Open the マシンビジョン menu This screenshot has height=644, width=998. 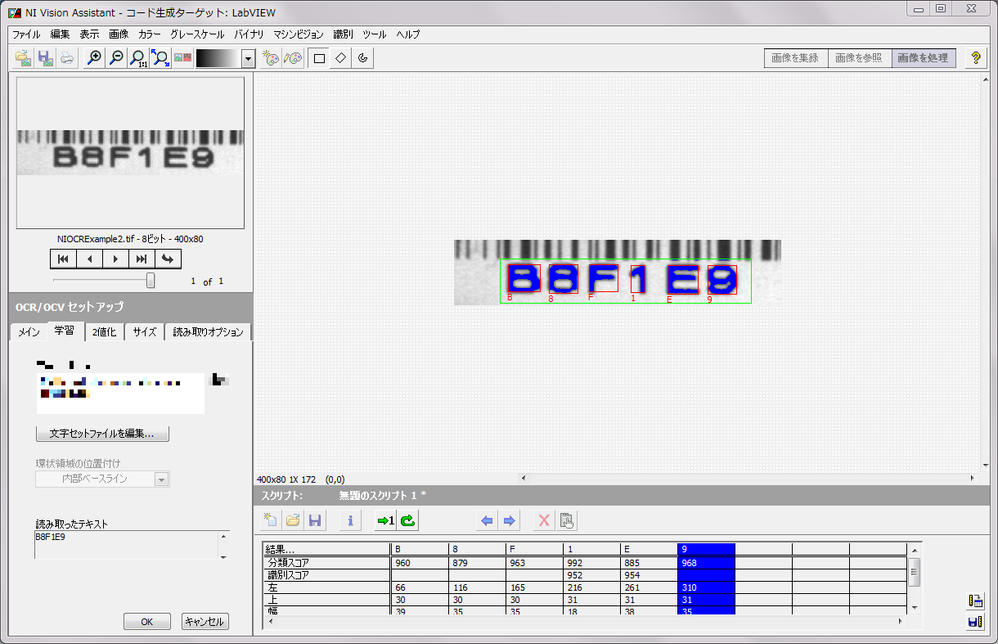(x=299, y=34)
